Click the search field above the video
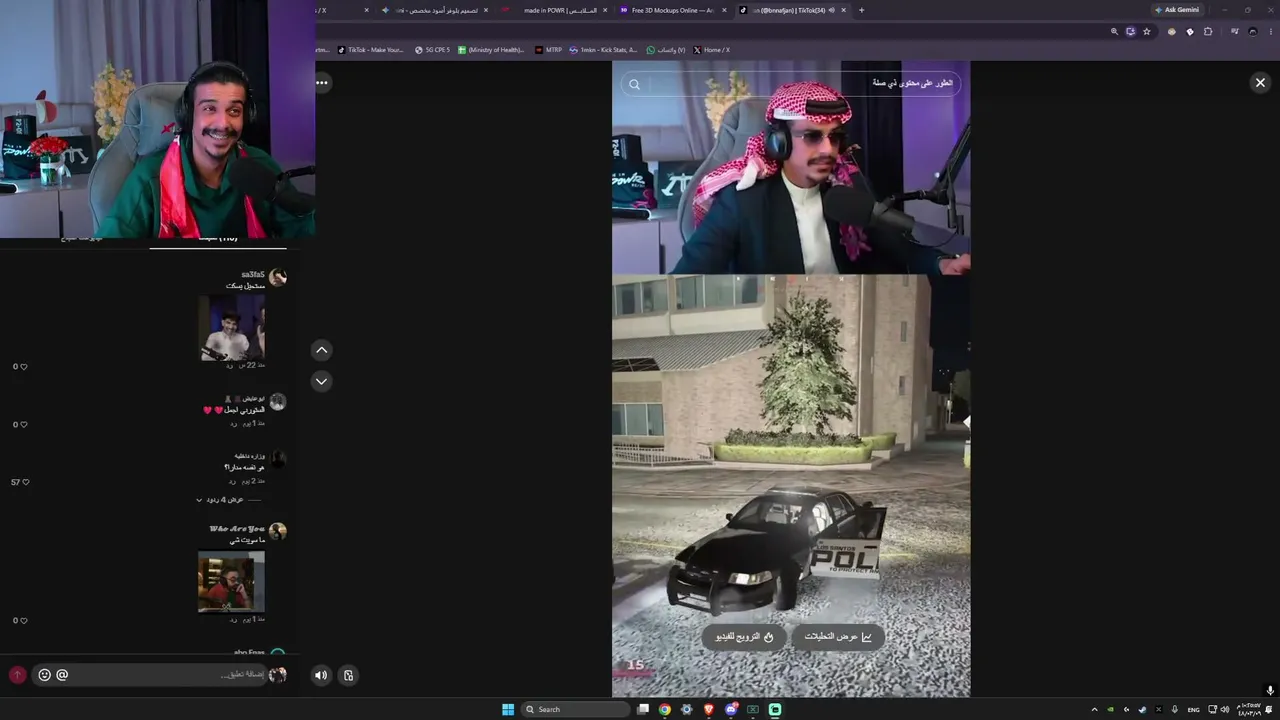1280x720 pixels. [790, 84]
